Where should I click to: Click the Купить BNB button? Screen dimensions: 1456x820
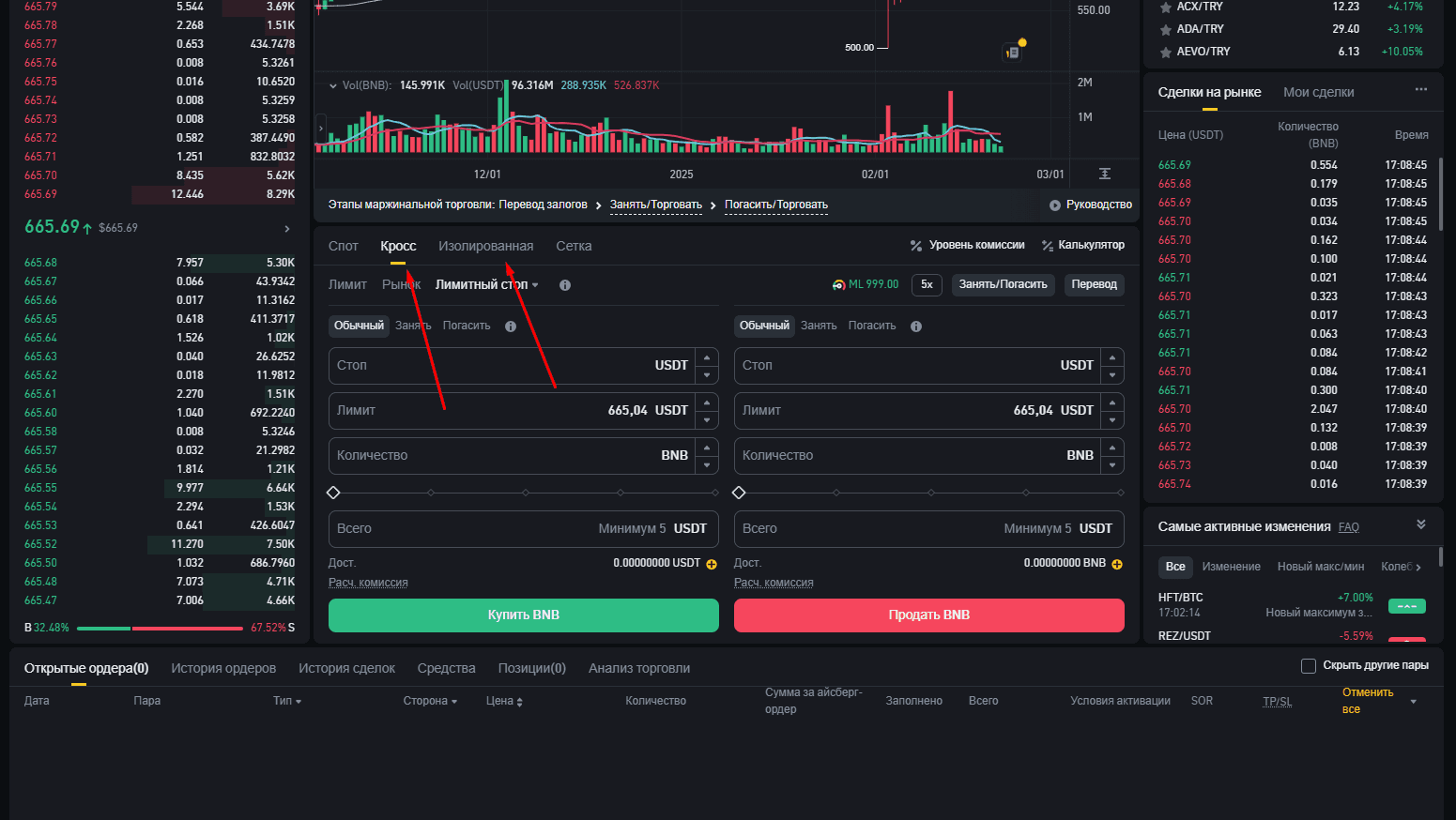[x=524, y=615]
